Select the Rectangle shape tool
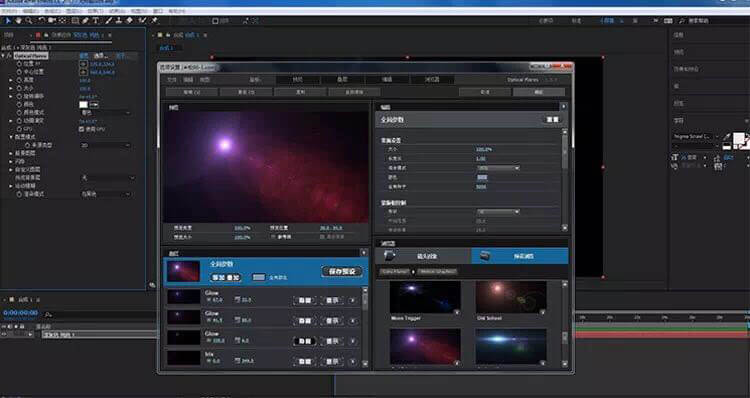Screen dimensions: 750x398 [75, 21]
